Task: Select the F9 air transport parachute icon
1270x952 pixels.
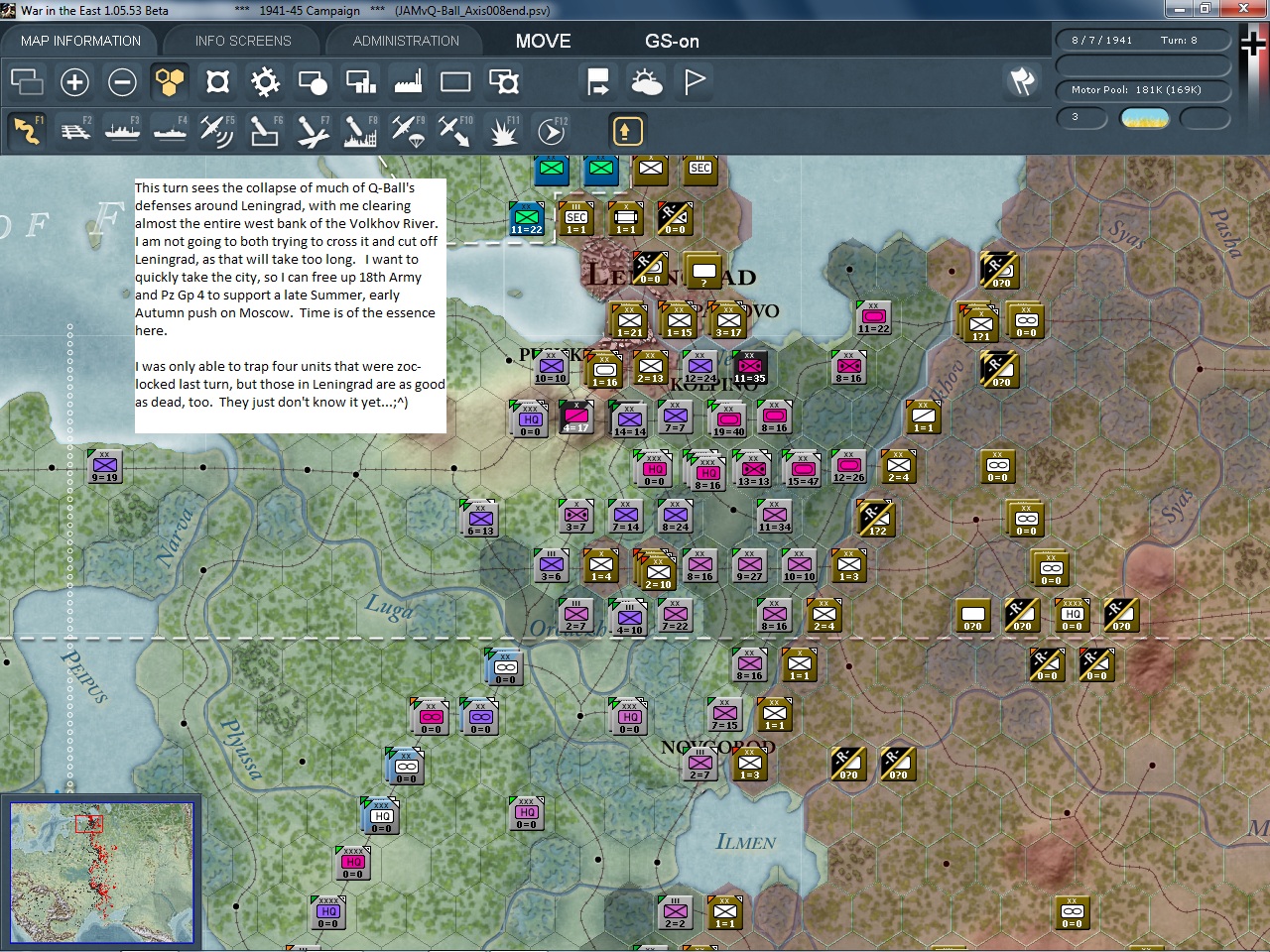Action: click(x=408, y=131)
